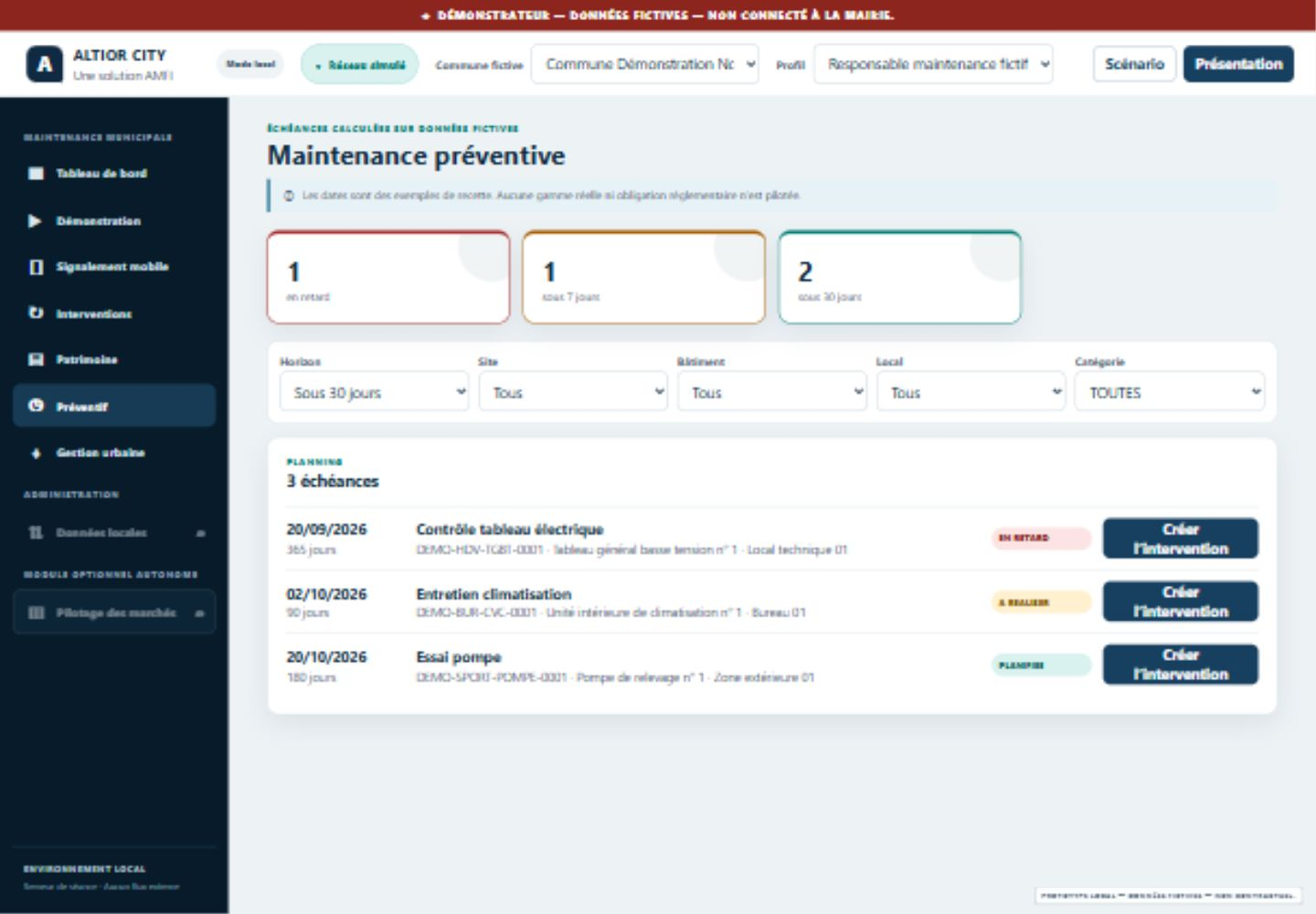1316x914 pixels.
Task: Create intervention for Entretien climatisation
Action: pyautogui.click(x=1180, y=601)
